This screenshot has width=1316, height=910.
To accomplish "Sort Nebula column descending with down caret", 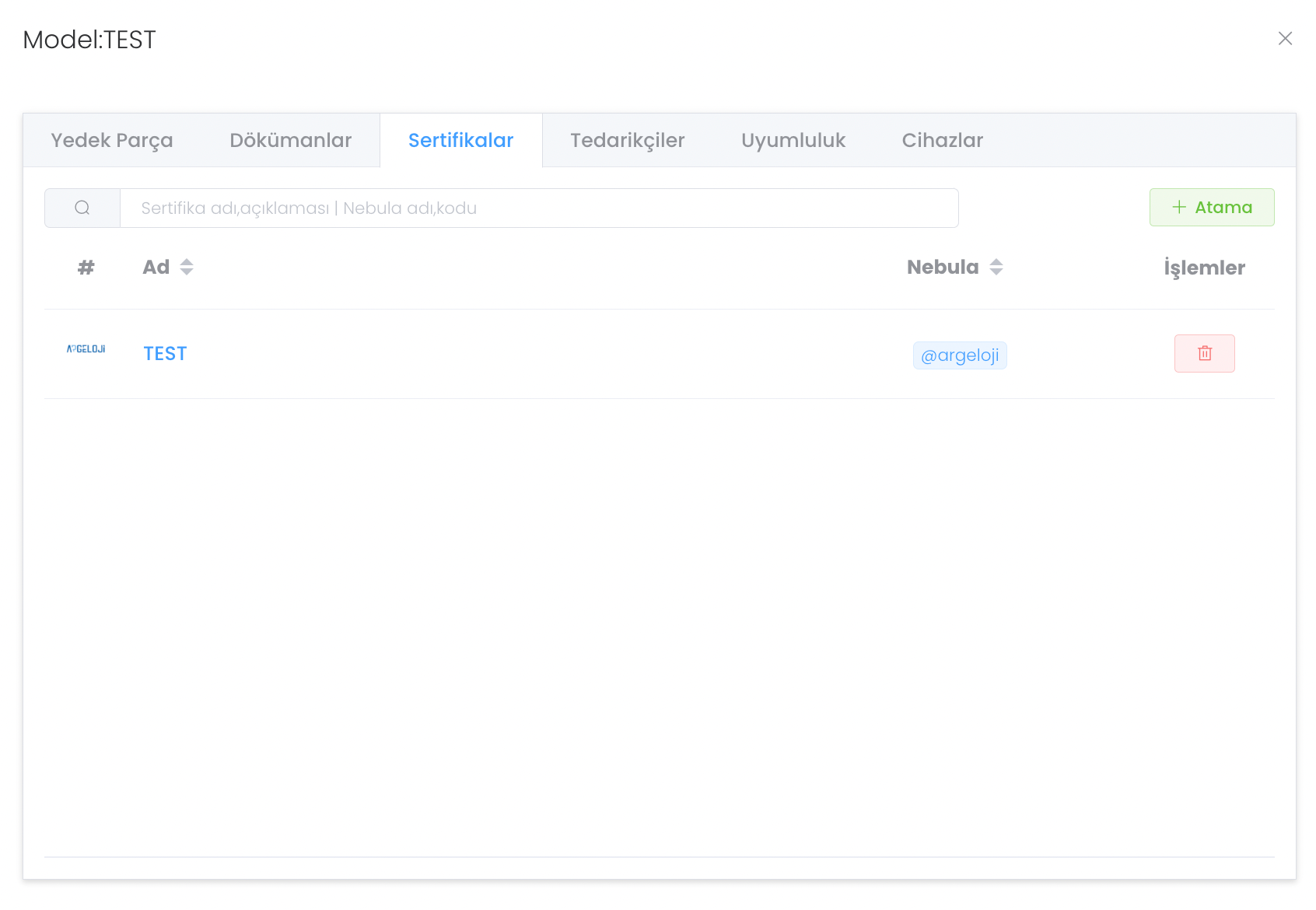I will [x=996, y=272].
